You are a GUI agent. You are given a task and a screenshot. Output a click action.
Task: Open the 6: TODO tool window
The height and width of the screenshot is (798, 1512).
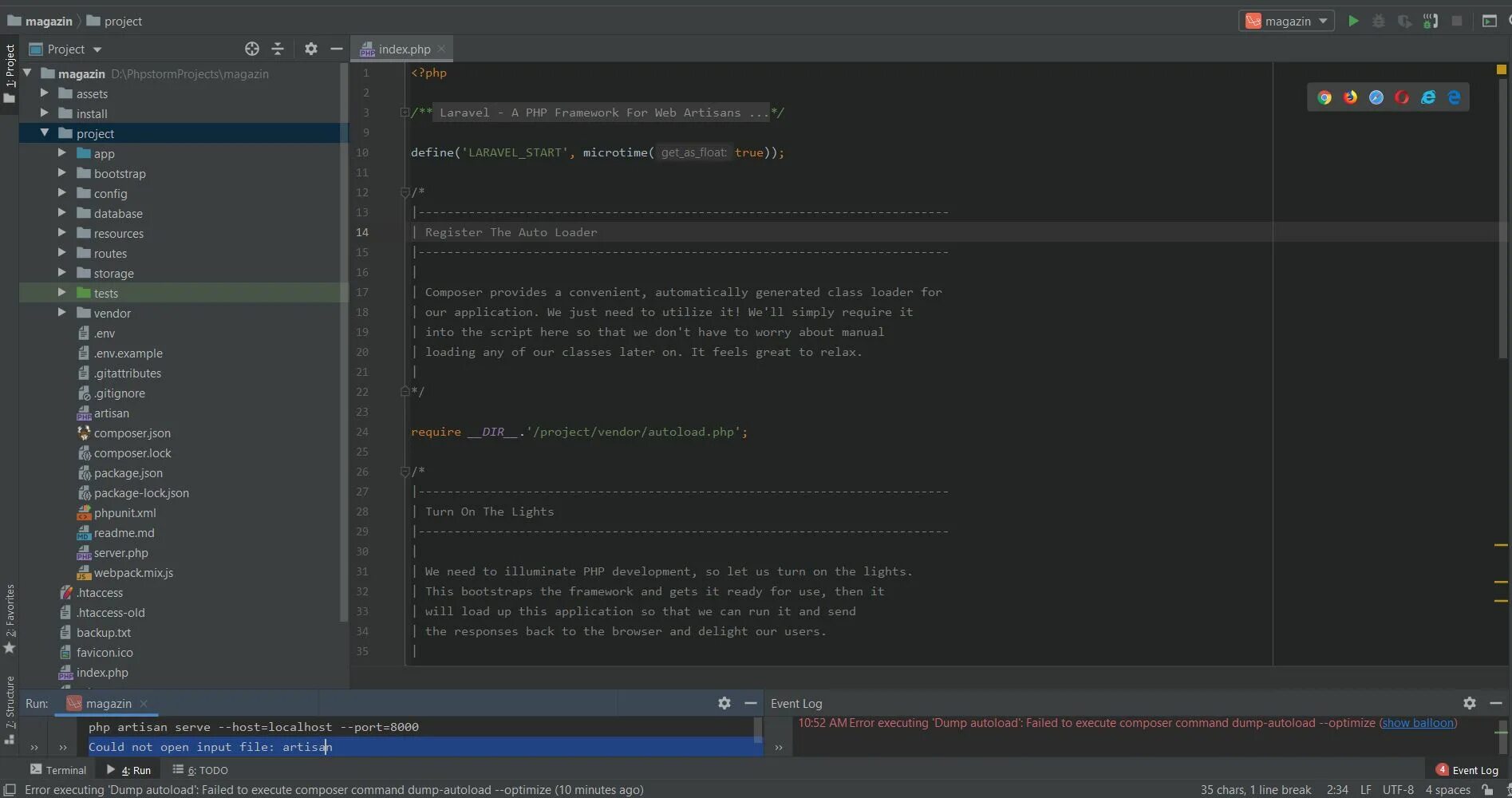tap(200, 770)
